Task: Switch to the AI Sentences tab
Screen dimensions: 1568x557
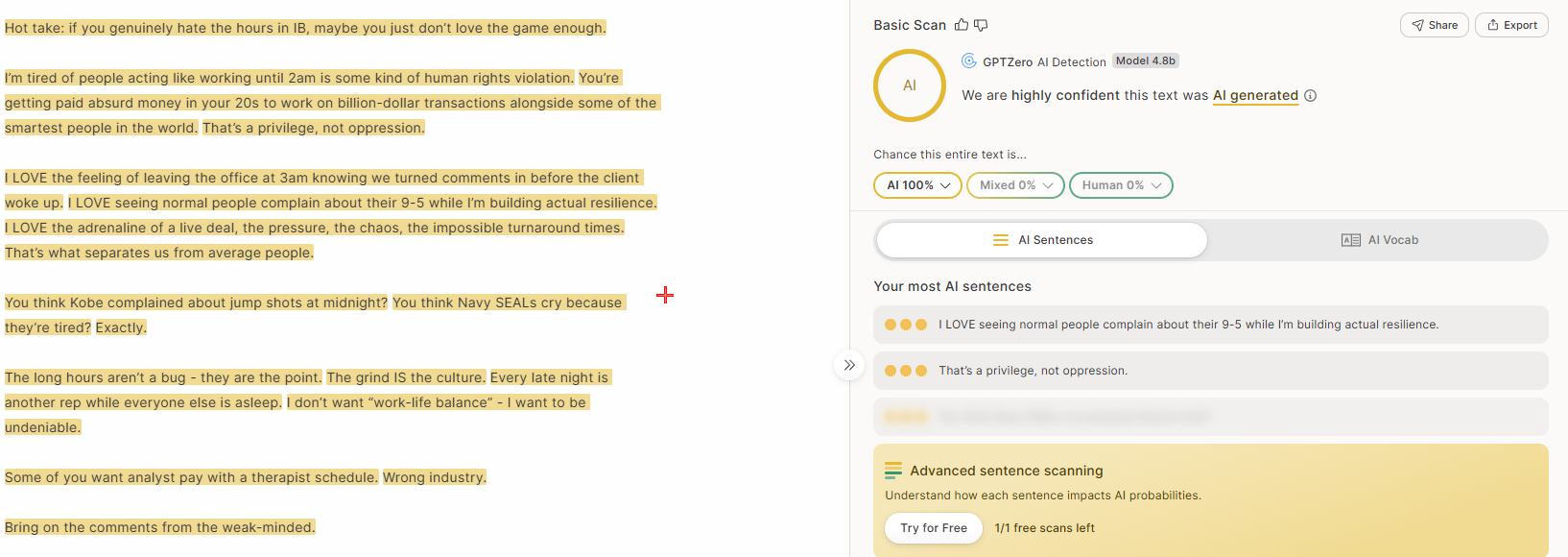Action: [1042, 240]
